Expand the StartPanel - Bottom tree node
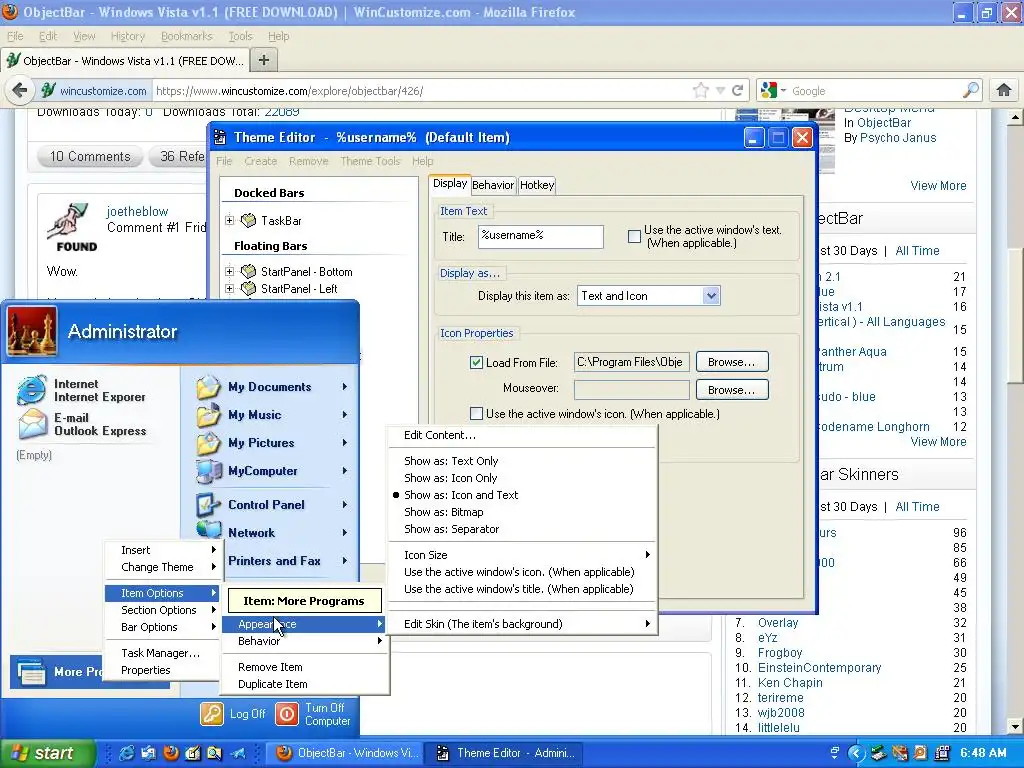Screen dimensions: 1024x768 click(x=229, y=271)
